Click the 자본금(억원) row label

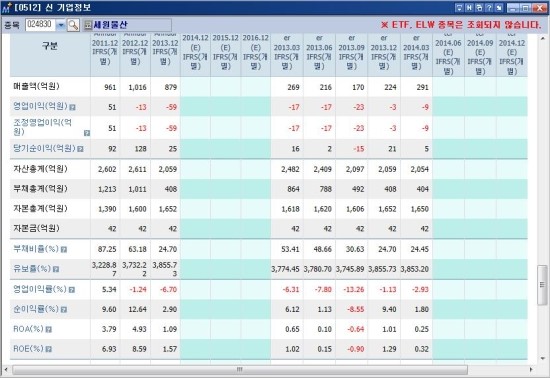point(36,229)
